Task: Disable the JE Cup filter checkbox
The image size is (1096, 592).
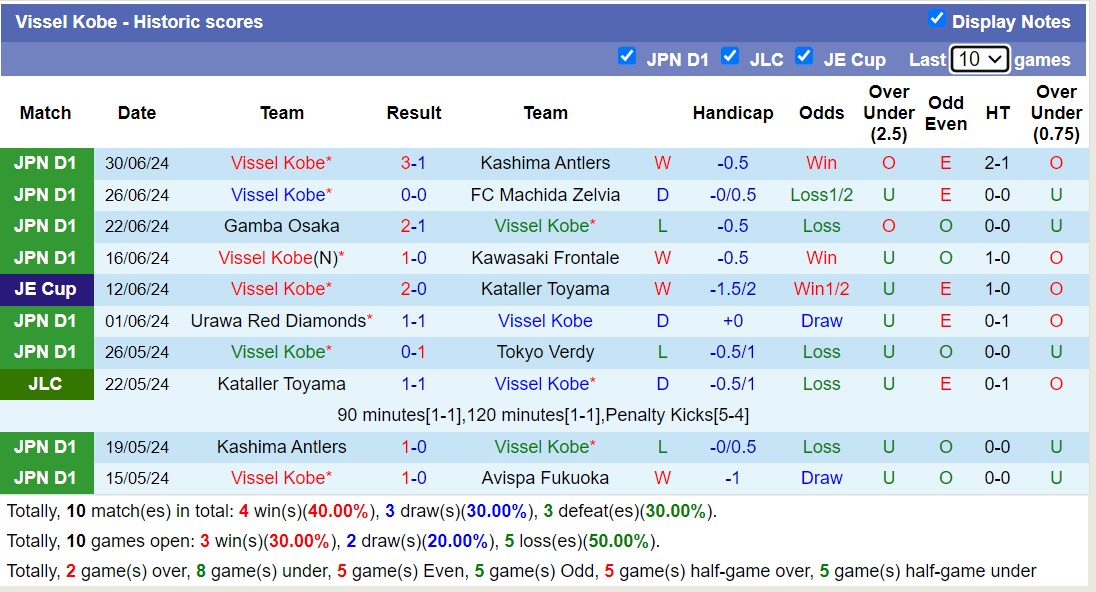Action: coord(804,56)
